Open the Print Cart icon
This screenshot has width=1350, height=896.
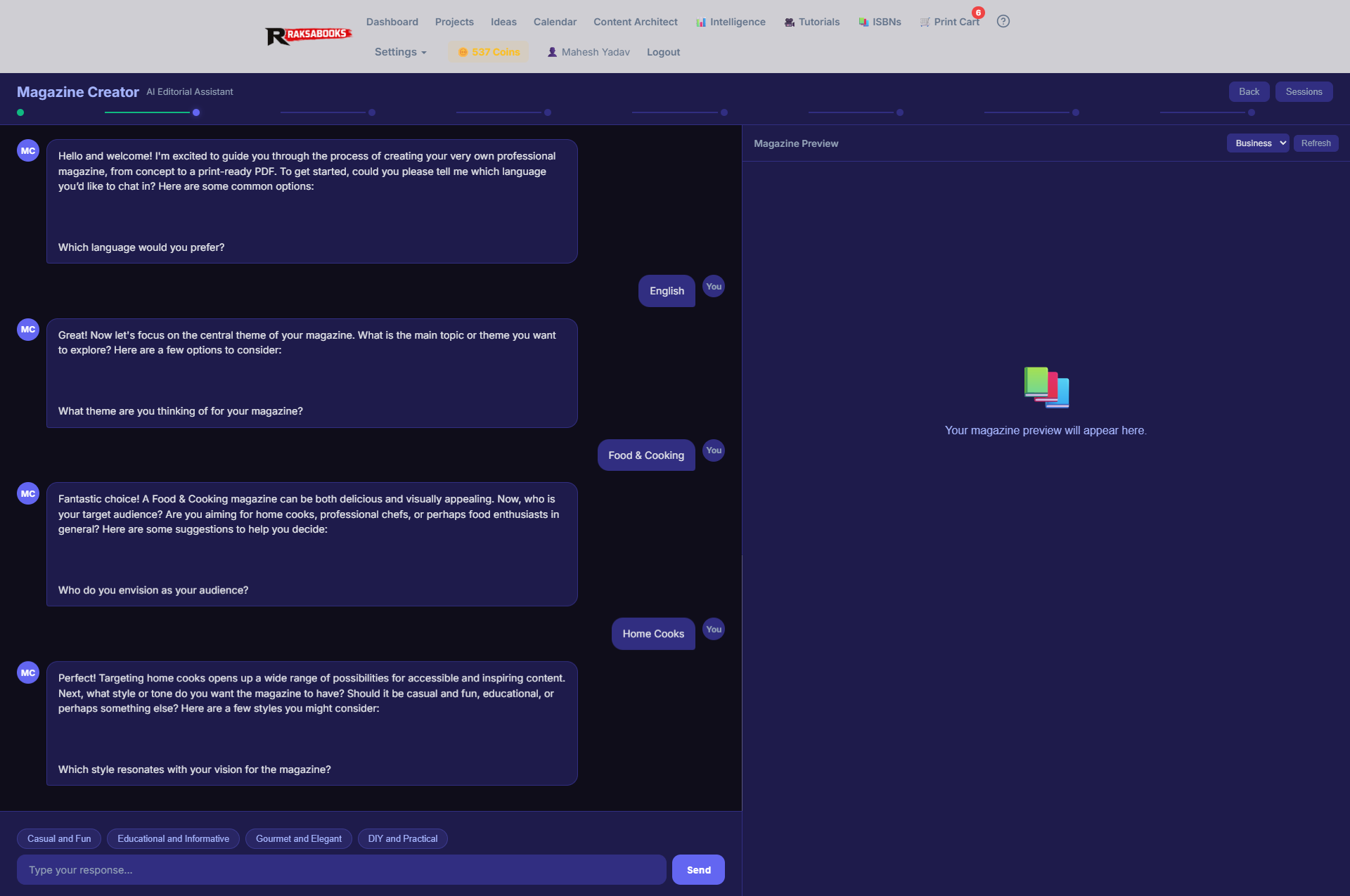[925, 22]
